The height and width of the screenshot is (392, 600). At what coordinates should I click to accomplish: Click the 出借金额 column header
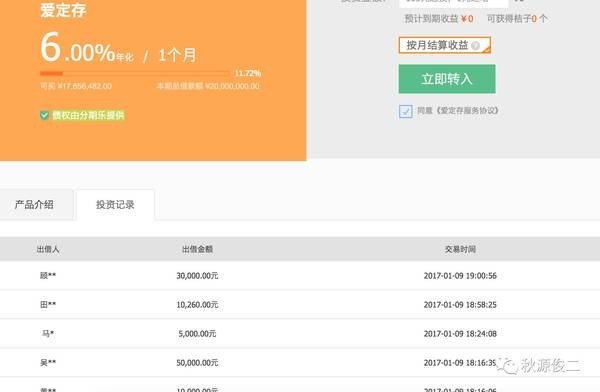(197, 249)
